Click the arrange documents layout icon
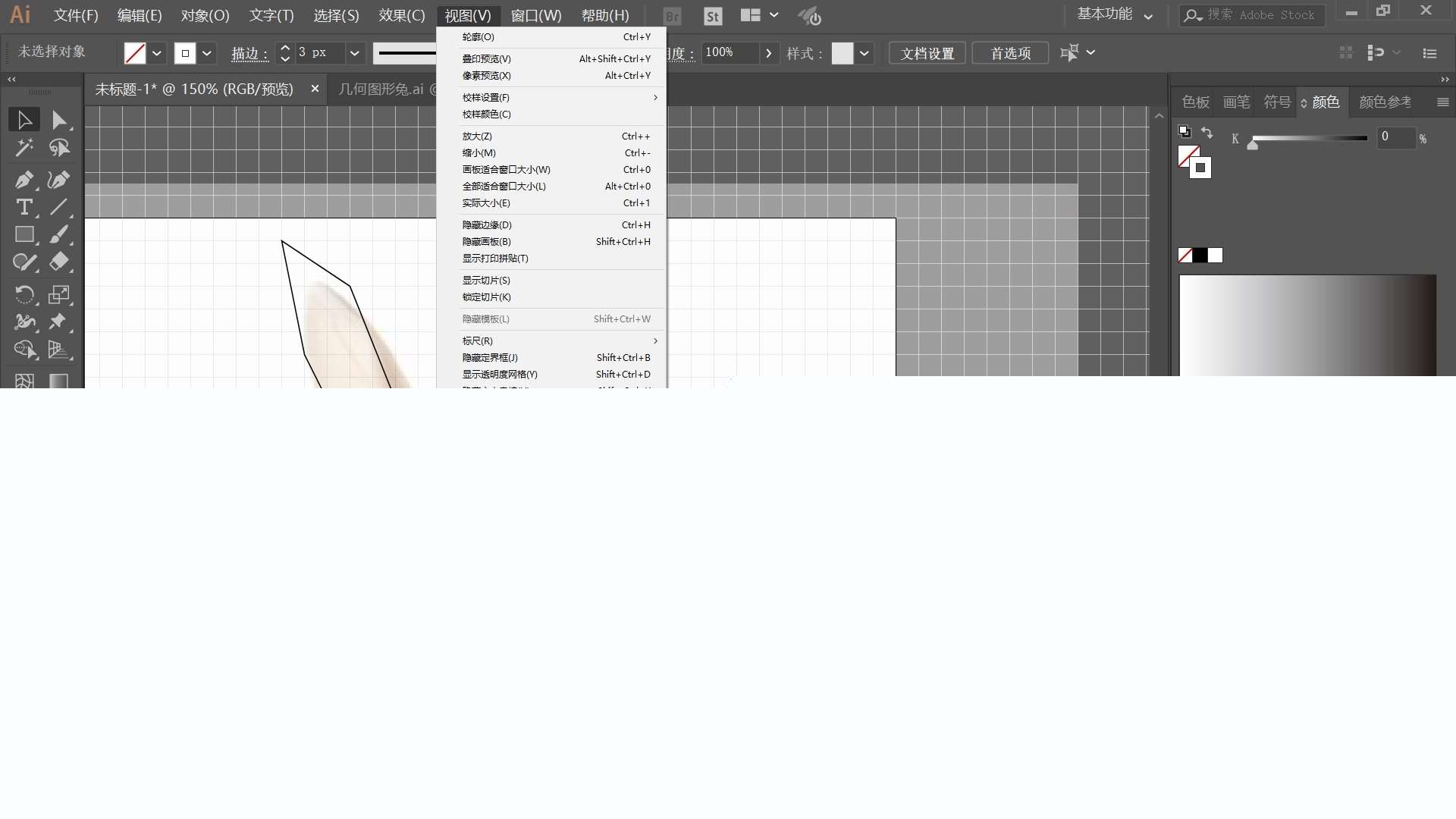This screenshot has width=1456, height=819. point(750,15)
